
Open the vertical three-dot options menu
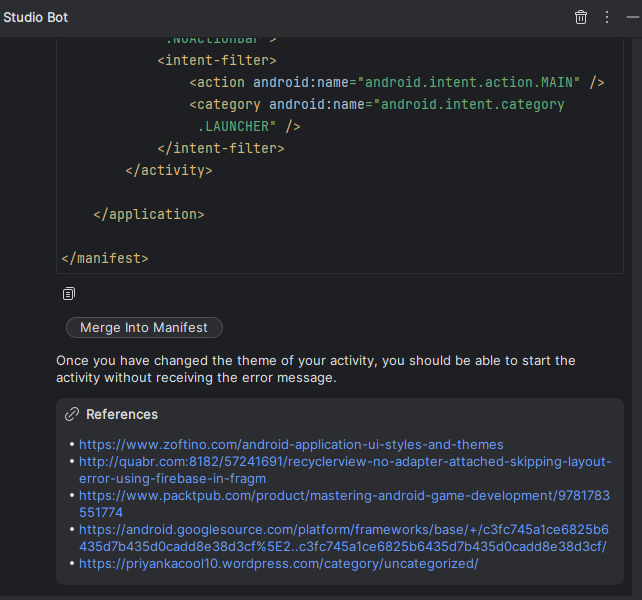(606, 17)
